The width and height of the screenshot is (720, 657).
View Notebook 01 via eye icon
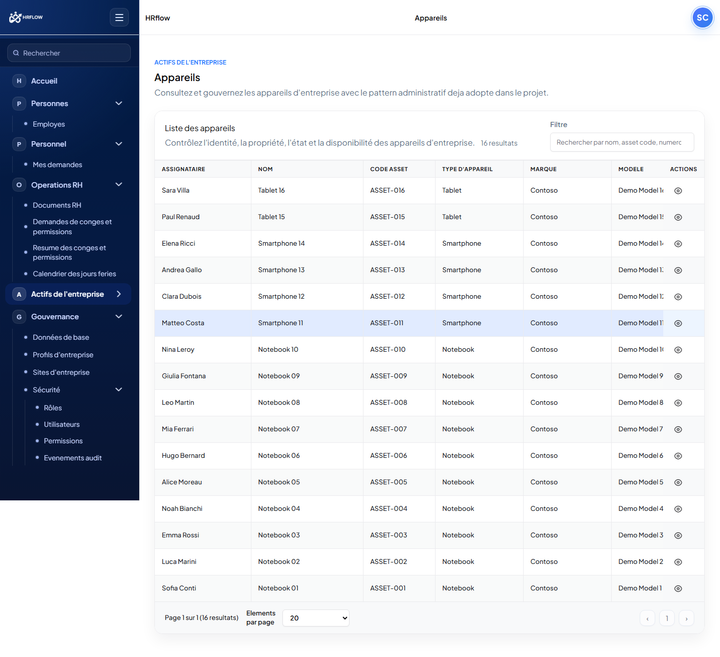pos(678,589)
